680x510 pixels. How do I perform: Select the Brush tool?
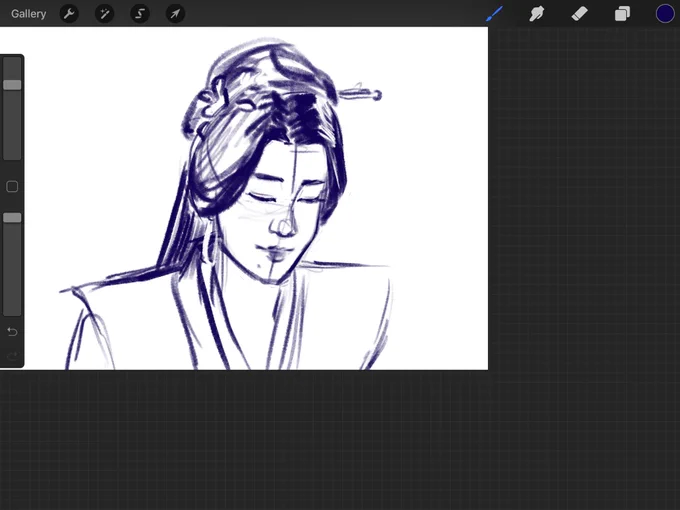point(494,13)
